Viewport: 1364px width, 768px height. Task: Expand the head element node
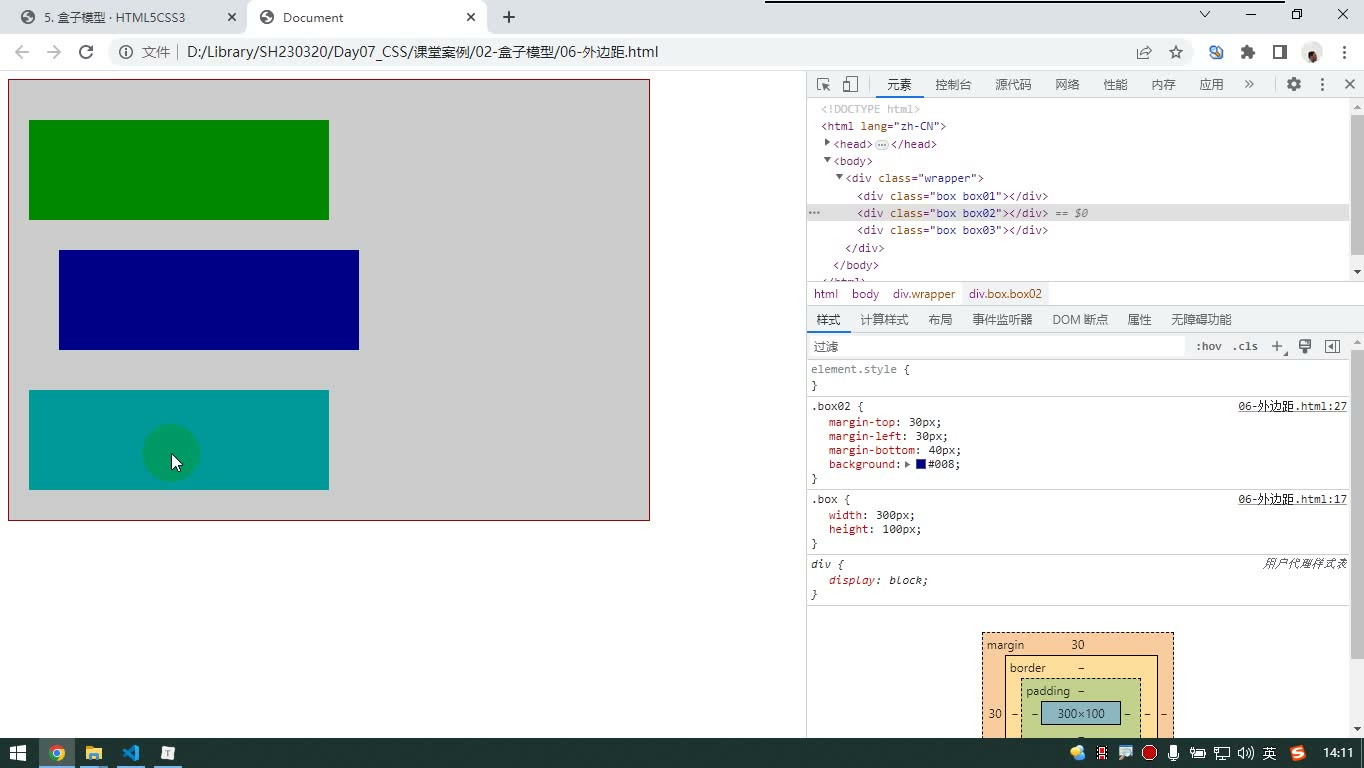point(827,143)
